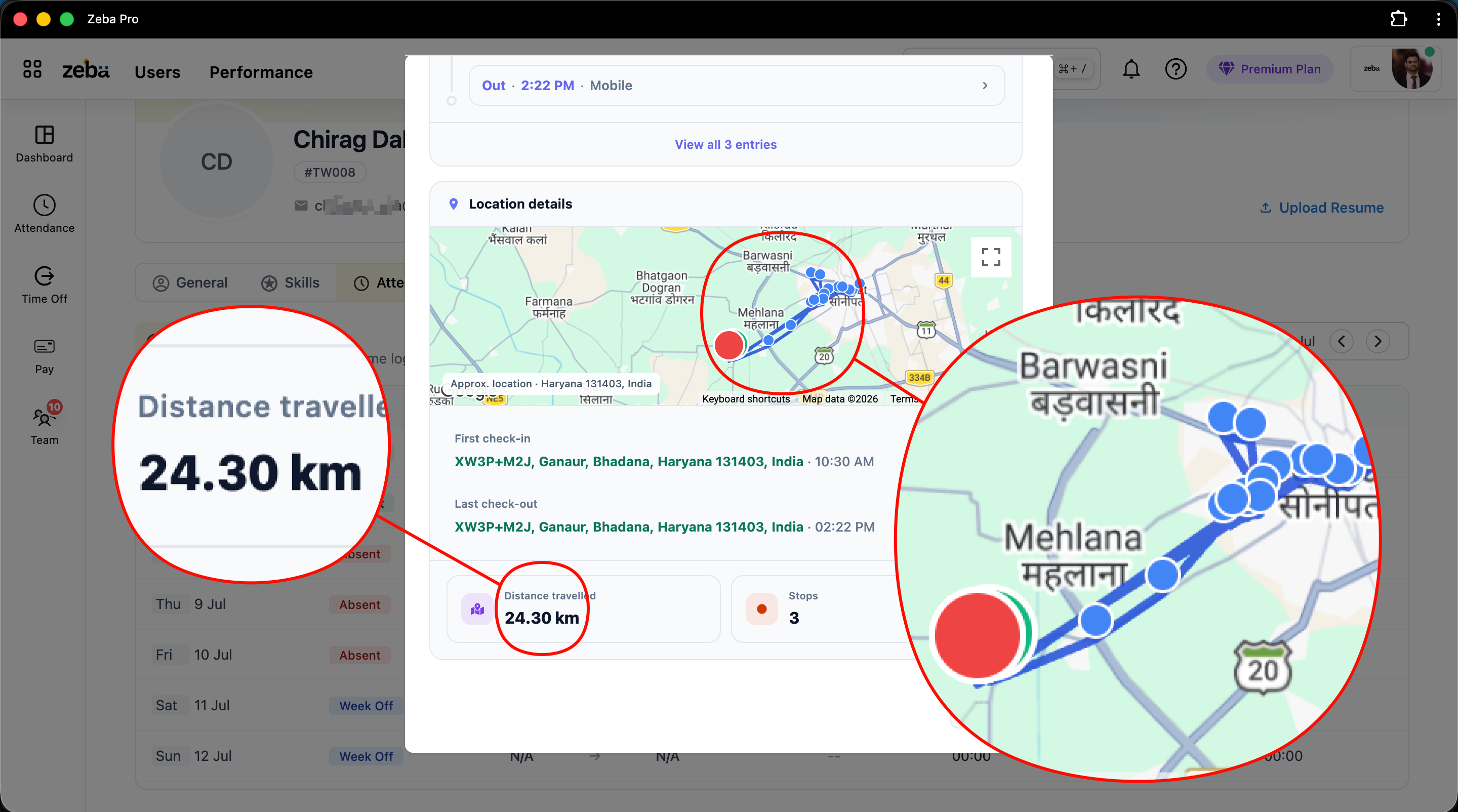Click the Upload Resume link
This screenshot has height=812, width=1458.
pos(1322,208)
